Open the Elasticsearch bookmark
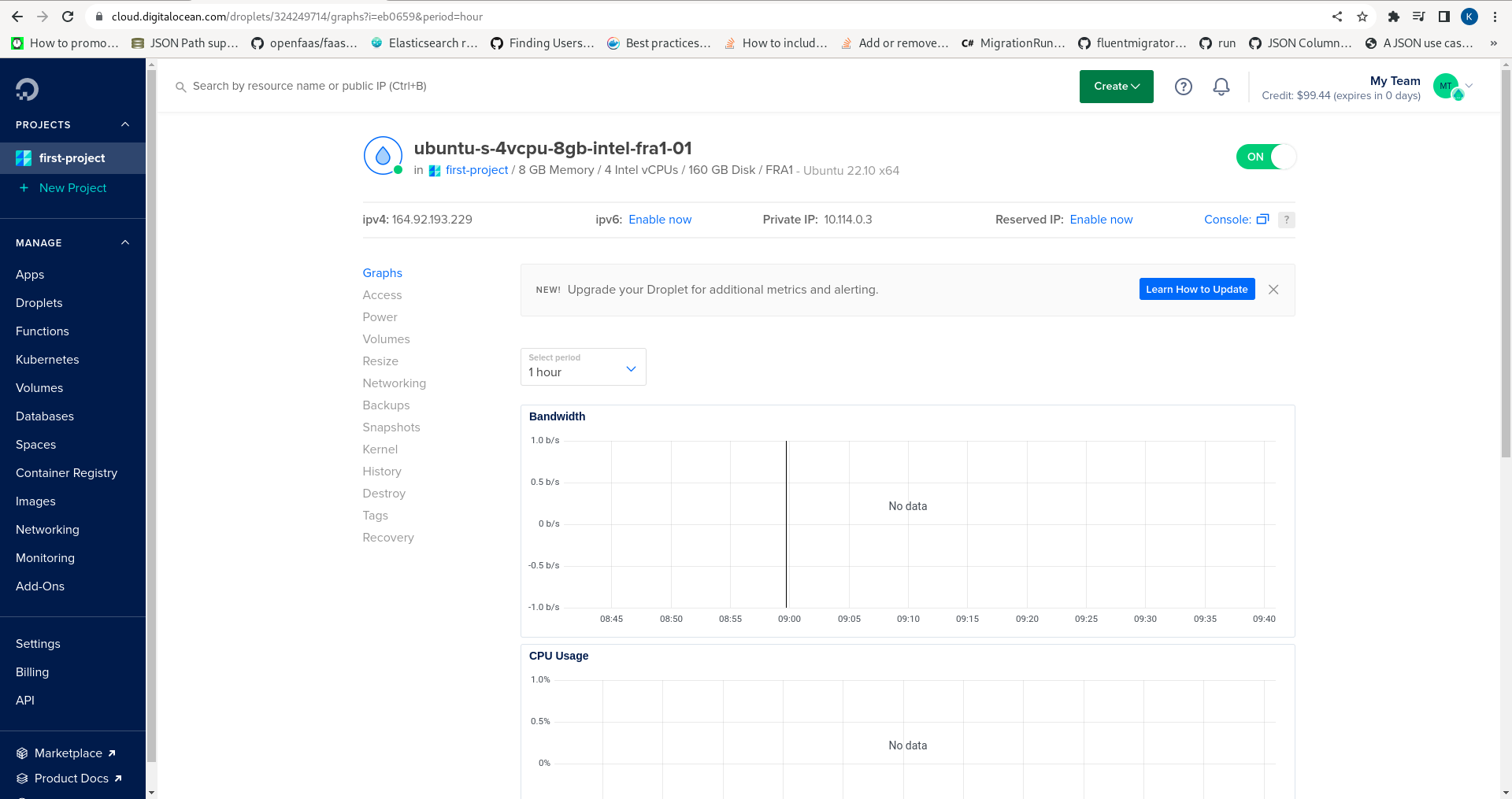1512x799 pixels. pos(424,43)
